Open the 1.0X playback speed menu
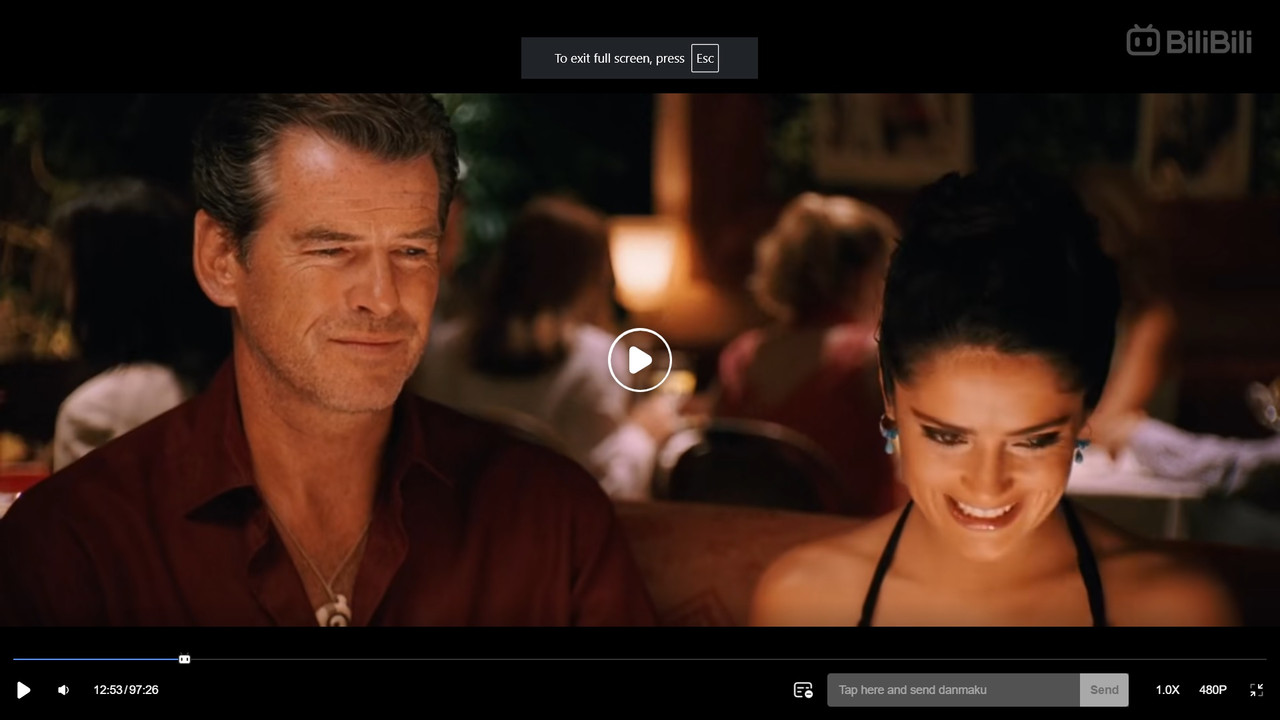 (1167, 690)
